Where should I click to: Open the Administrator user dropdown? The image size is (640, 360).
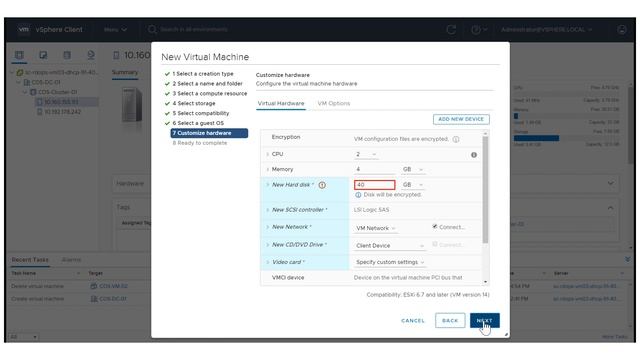pos(547,29)
